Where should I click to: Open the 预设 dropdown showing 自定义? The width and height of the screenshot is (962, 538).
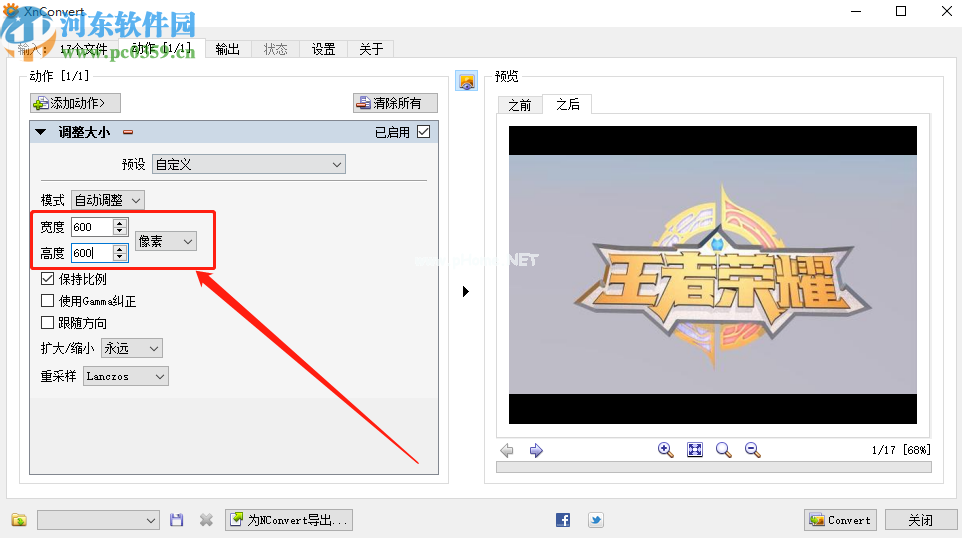(x=248, y=164)
